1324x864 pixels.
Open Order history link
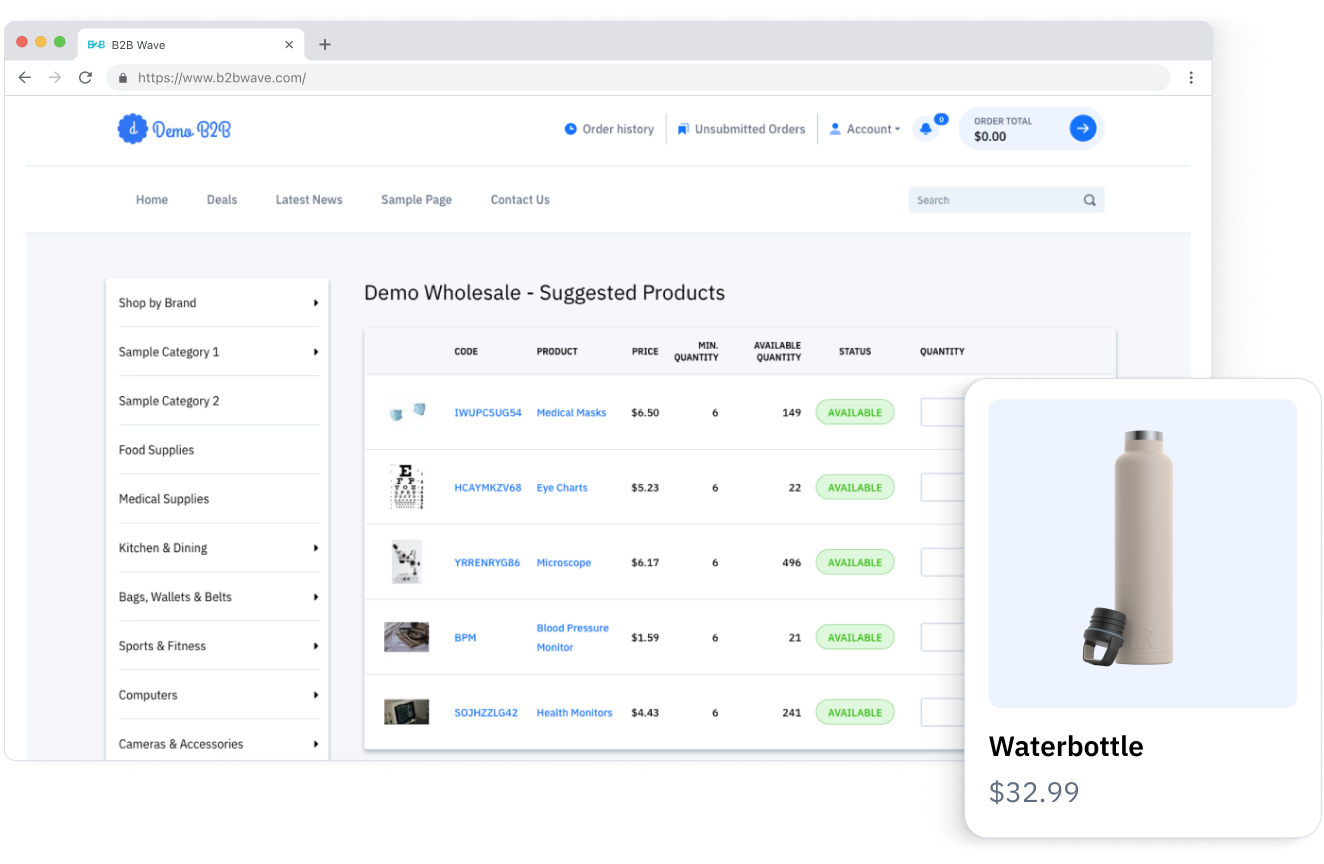click(609, 129)
